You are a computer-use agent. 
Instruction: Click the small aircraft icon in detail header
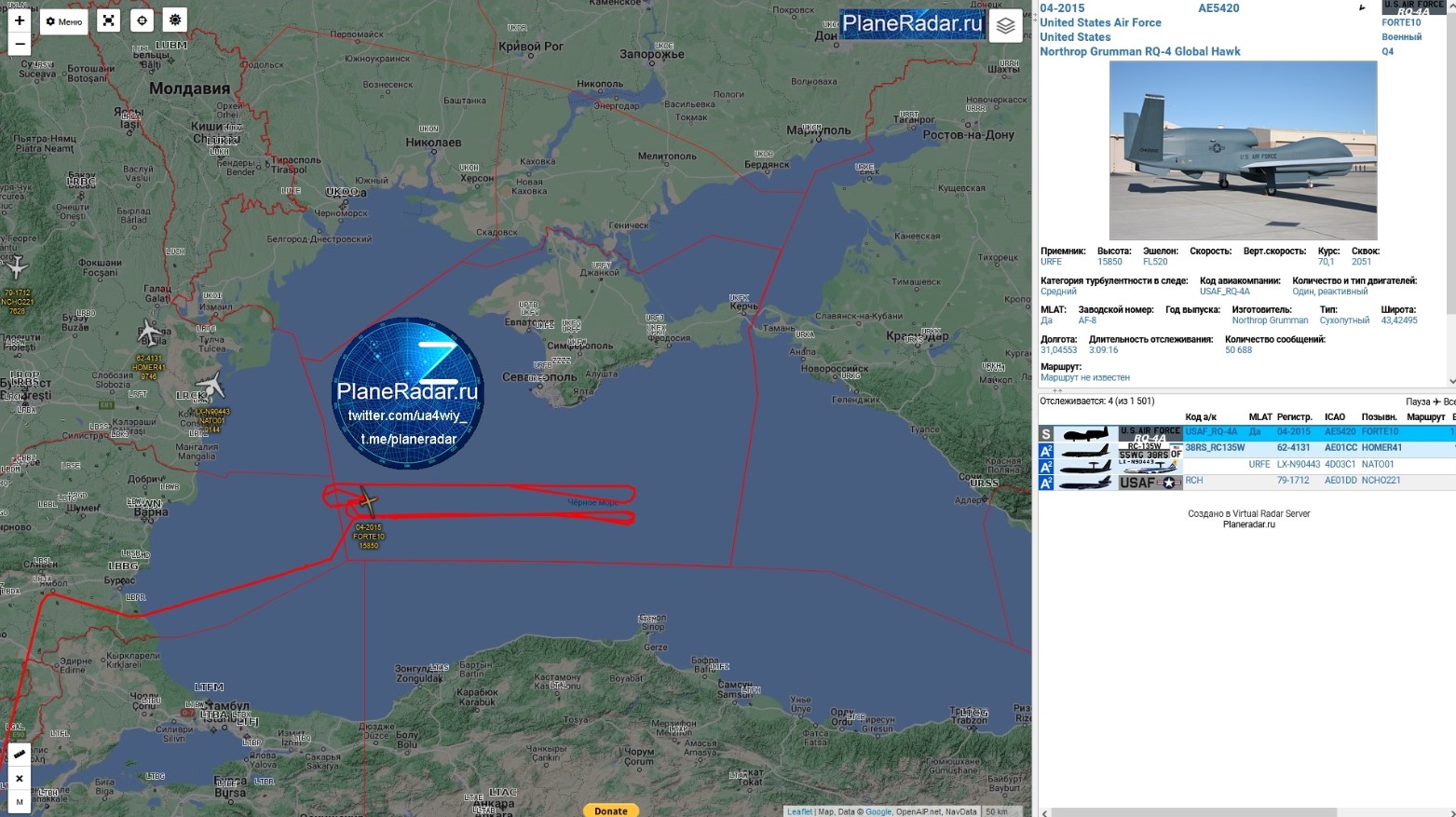click(x=1362, y=7)
